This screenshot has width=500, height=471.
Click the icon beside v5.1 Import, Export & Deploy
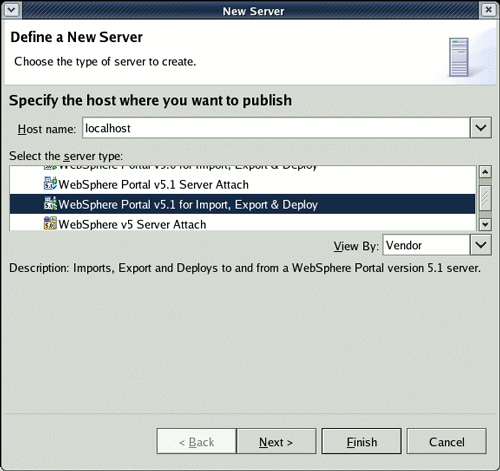pyautogui.click(x=50, y=204)
